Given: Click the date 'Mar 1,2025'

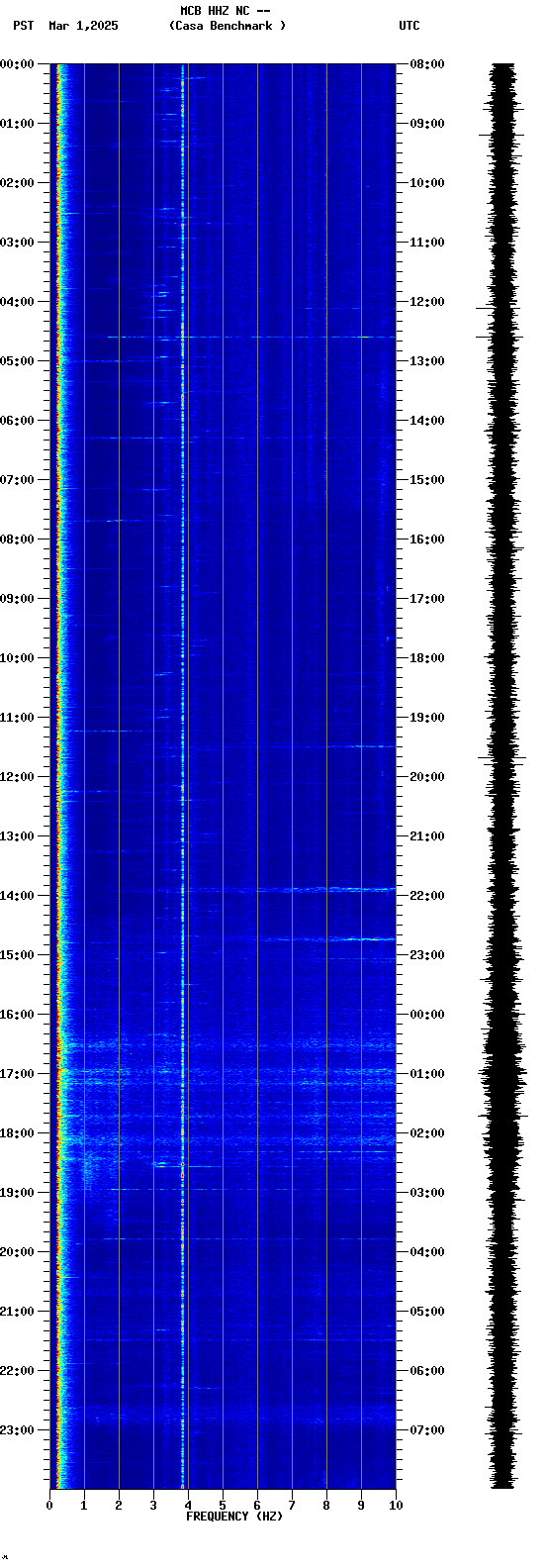Looking at the screenshot, I should (x=83, y=26).
